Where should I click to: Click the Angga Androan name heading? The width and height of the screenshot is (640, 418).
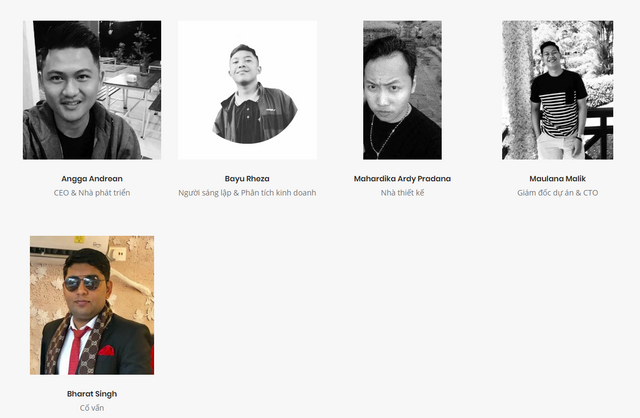(x=92, y=179)
